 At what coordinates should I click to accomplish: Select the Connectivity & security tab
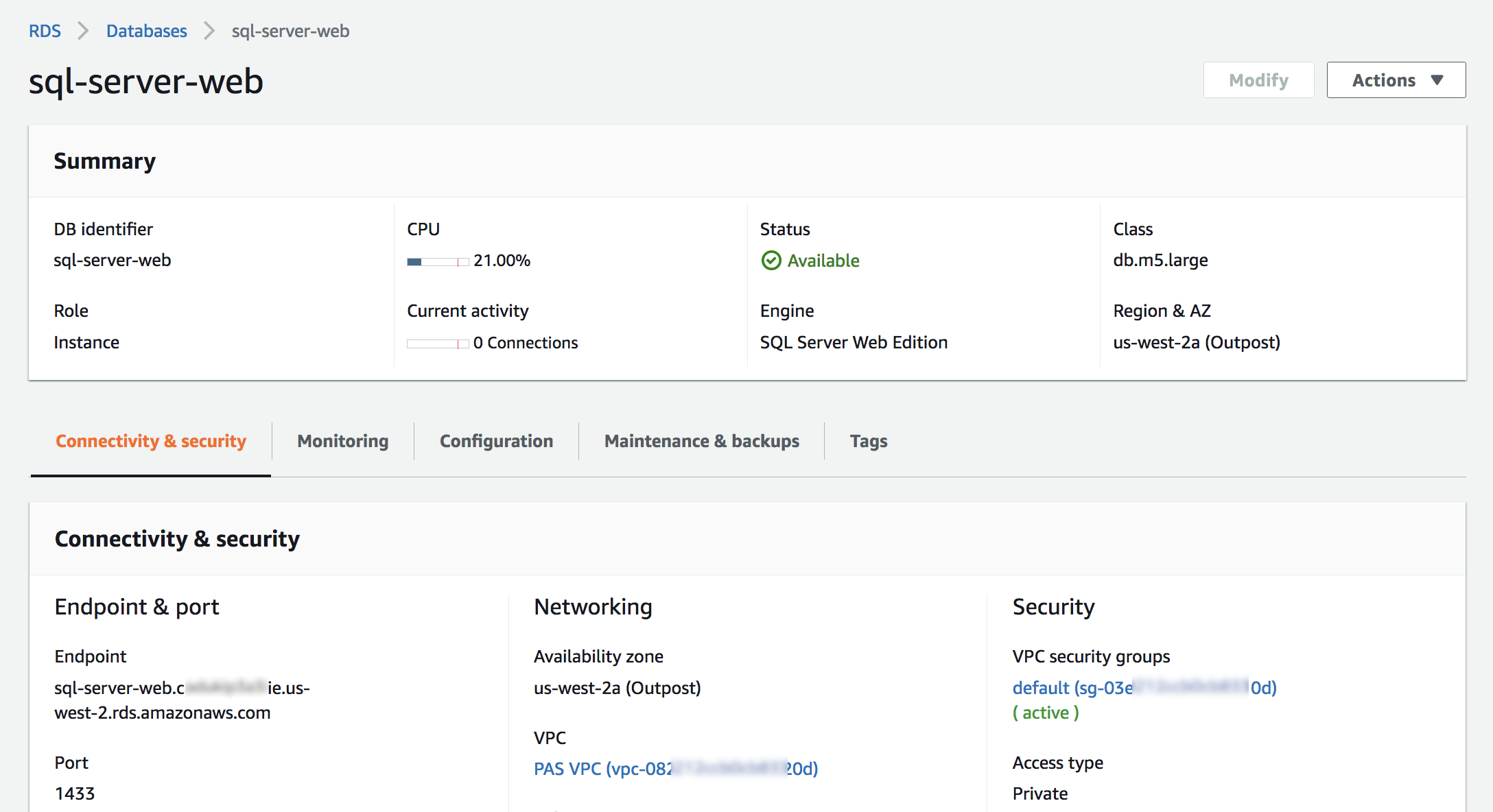point(151,441)
